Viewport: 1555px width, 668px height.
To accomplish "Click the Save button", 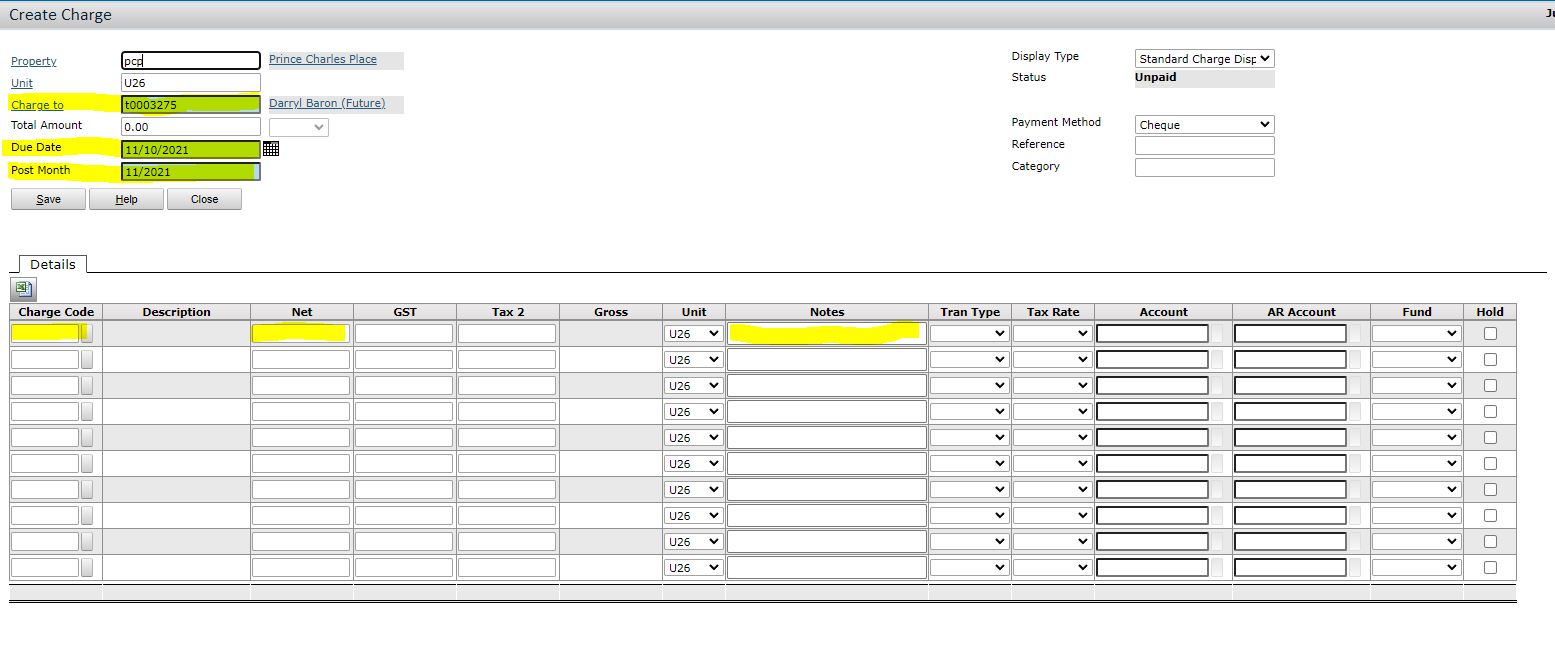I will click(x=48, y=199).
